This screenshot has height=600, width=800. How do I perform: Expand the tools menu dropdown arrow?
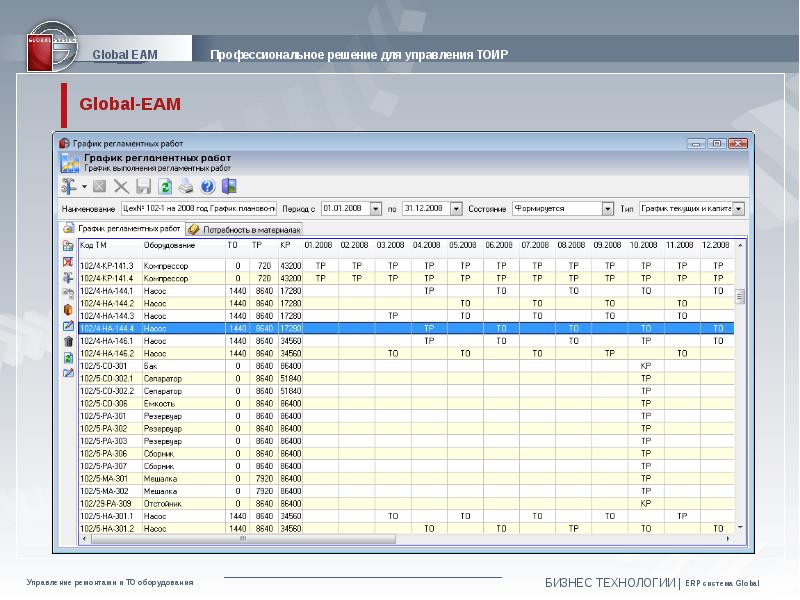(84, 187)
